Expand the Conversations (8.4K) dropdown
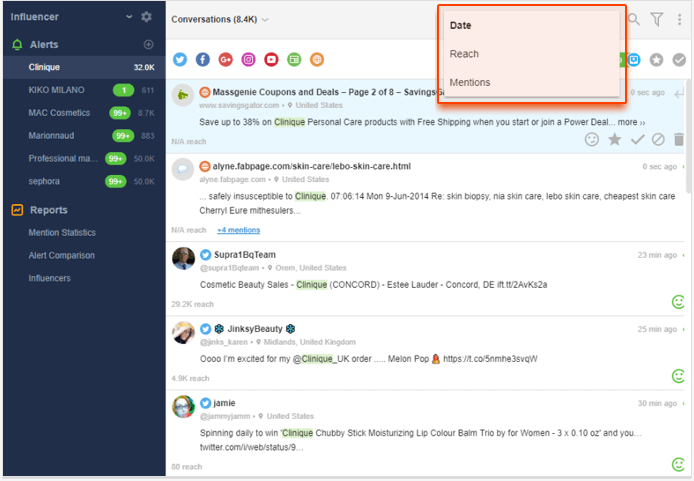The width and height of the screenshot is (694, 481). click(265, 19)
